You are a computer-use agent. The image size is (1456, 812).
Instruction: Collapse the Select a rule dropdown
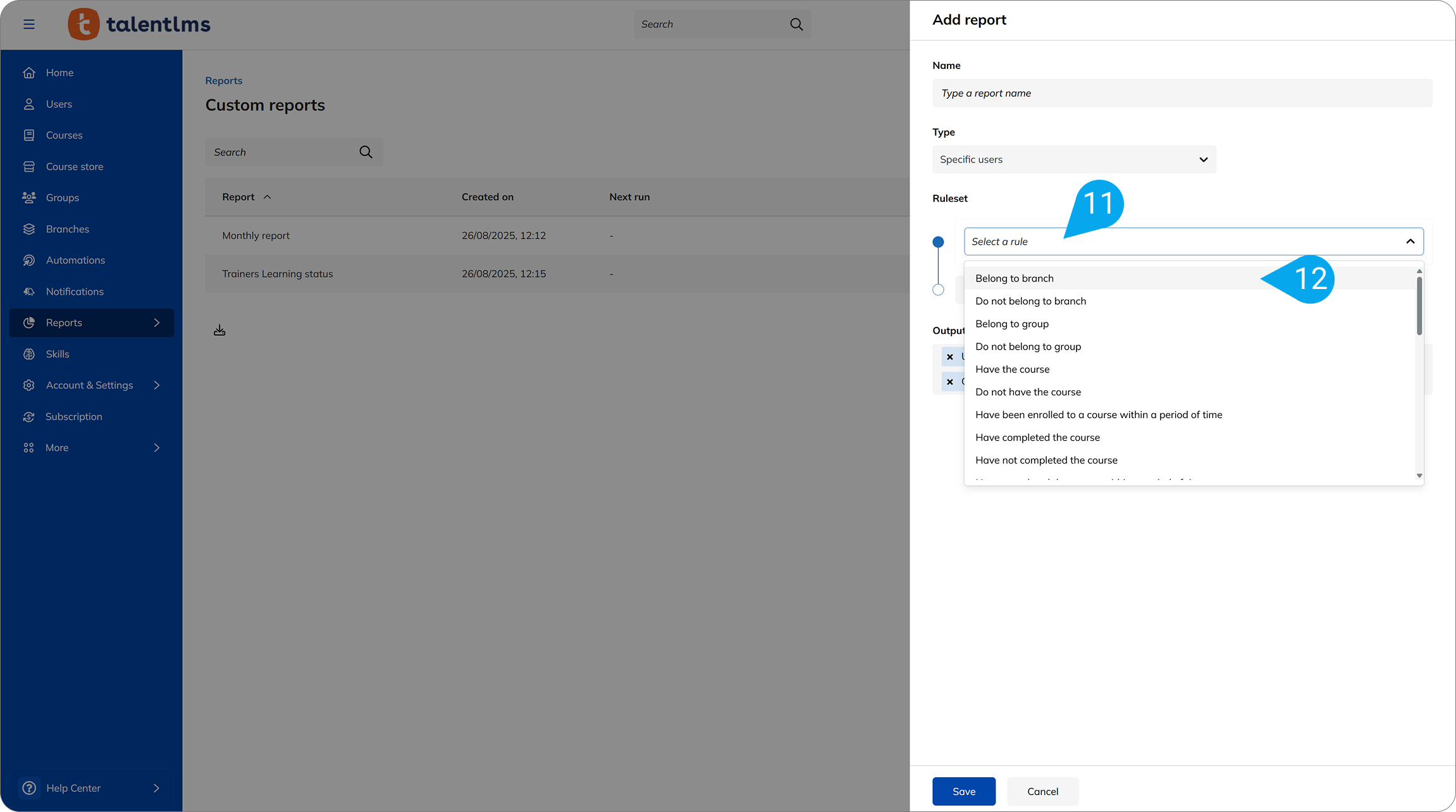pyautogui.click(x=1410, y=242)
